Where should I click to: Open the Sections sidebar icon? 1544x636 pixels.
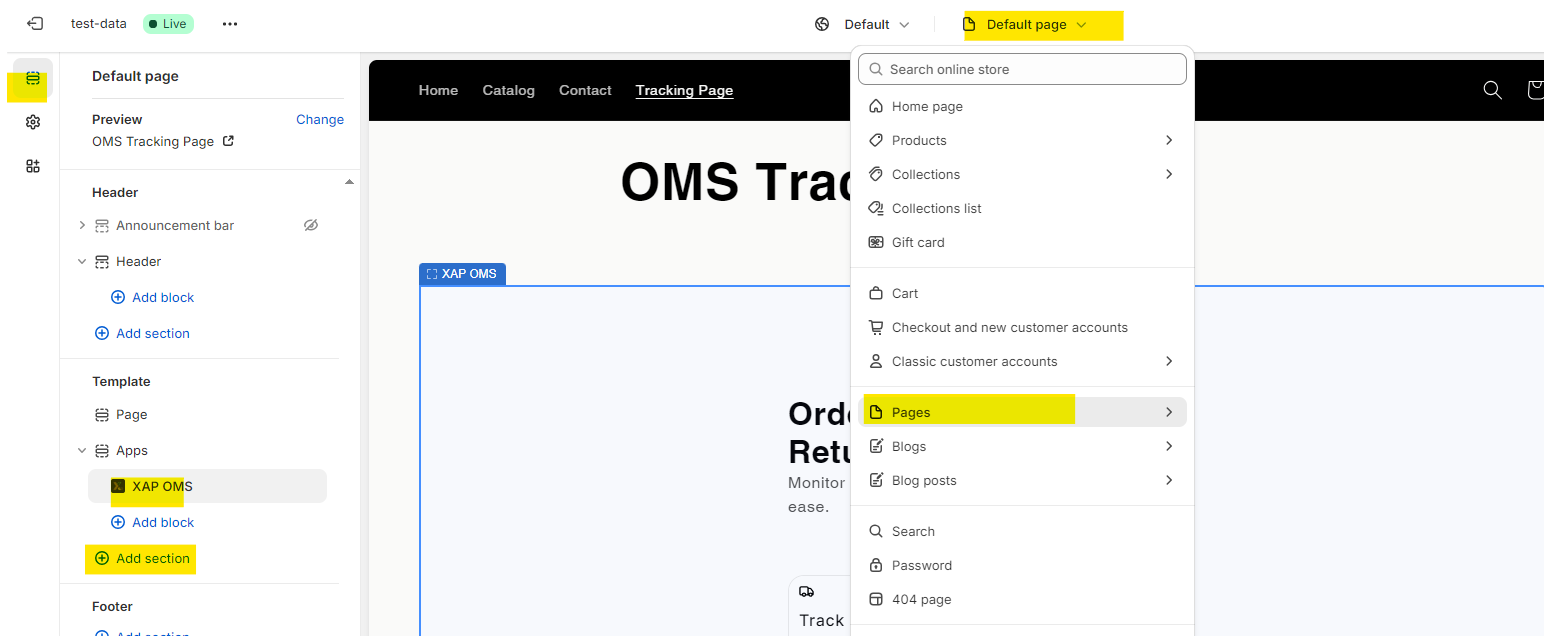(33, 79)
